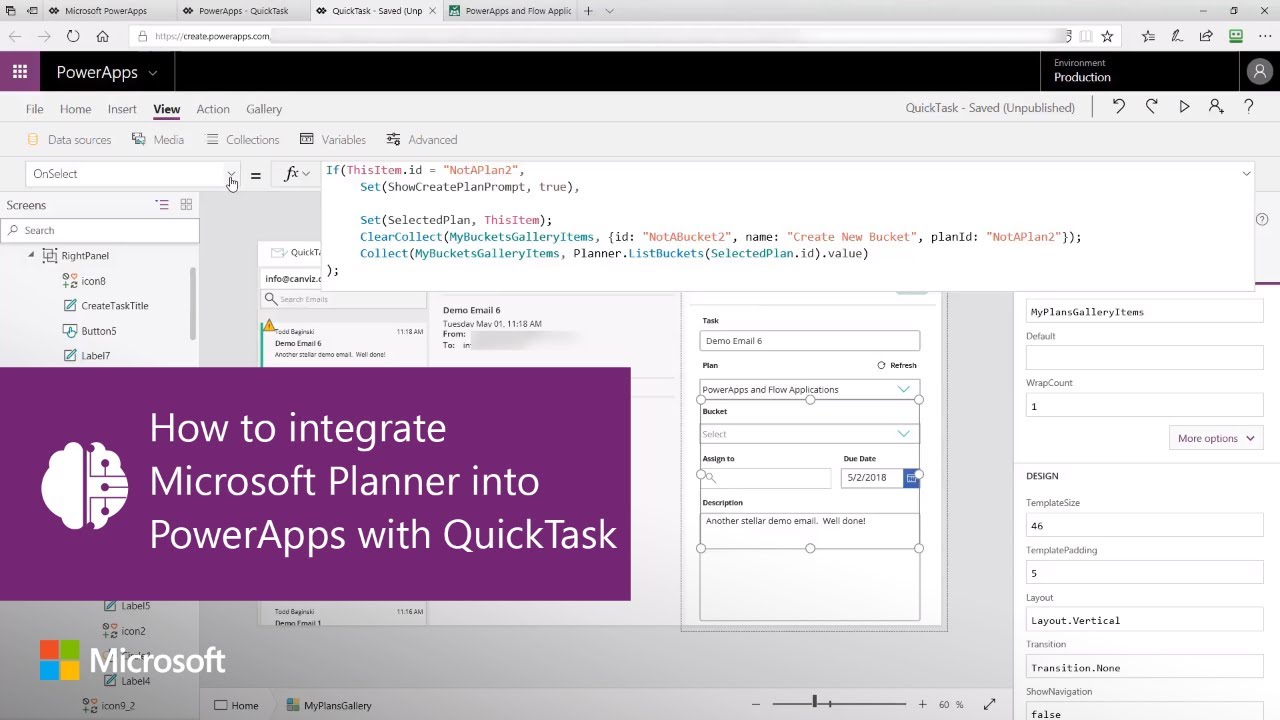Screen dimensions: 1280x720
Task: Click the fit-to-window expand icon
Action: coord(989,705)
